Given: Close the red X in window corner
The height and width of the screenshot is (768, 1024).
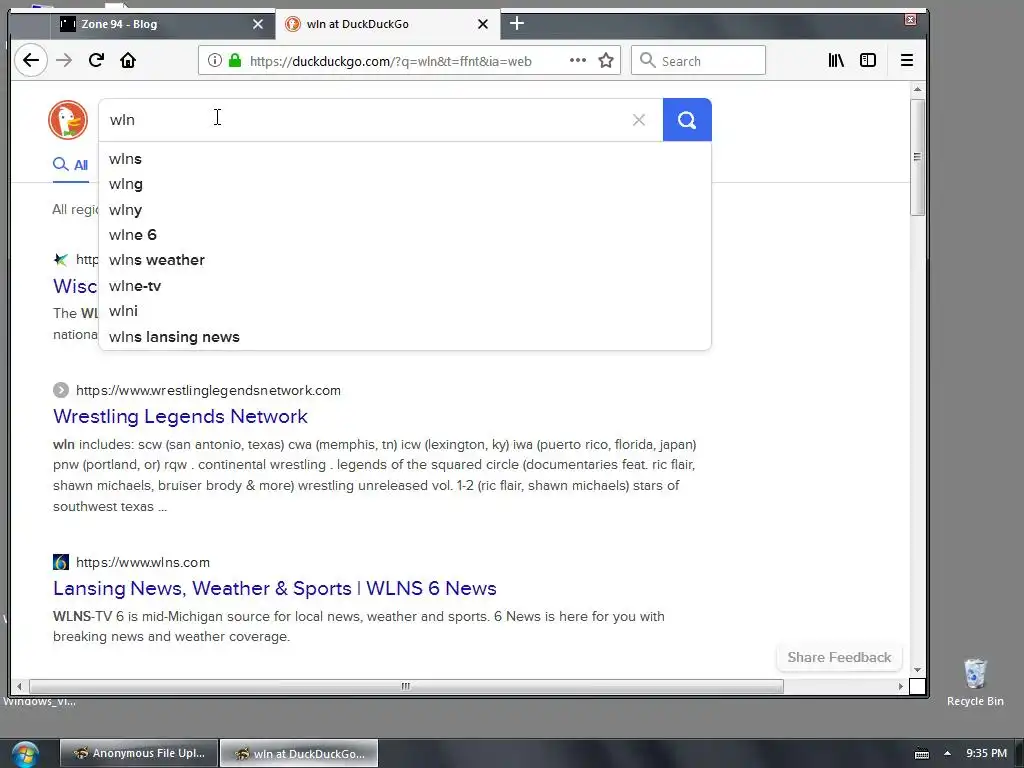Looking at the screenshot, I should click(910, 20).
